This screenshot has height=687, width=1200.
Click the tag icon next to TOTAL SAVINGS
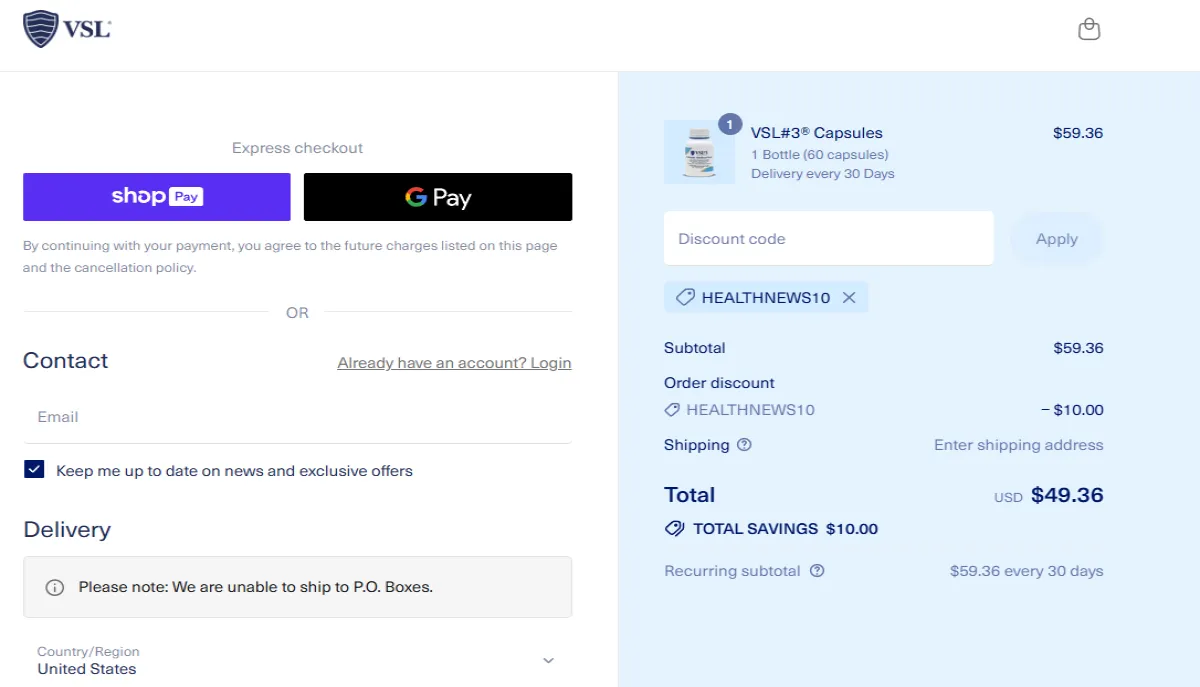tap(673, 528)
